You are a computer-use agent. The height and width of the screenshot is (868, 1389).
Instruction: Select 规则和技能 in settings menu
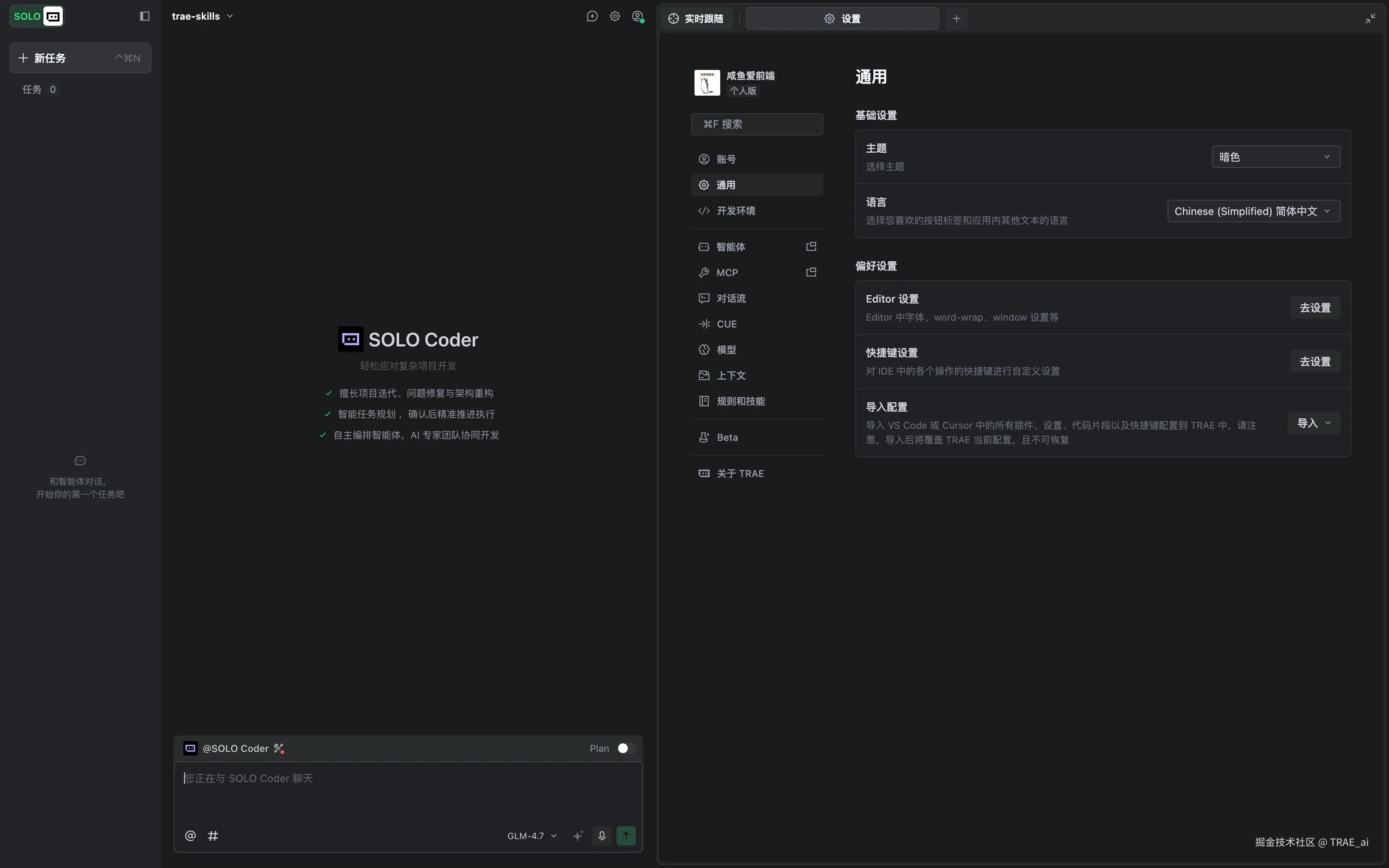pyautogui.click(x=740, y=401)
